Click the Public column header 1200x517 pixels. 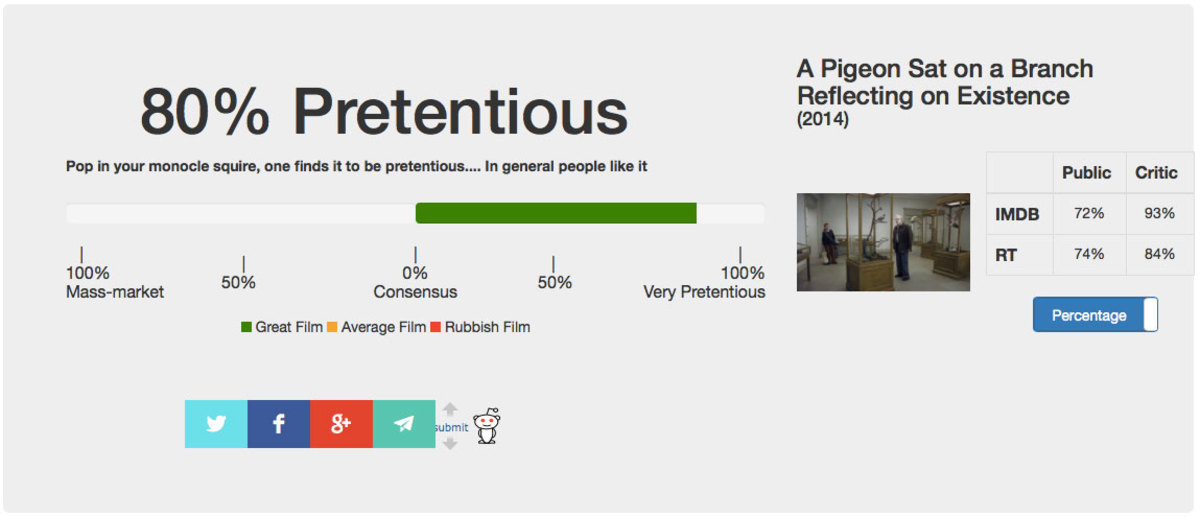(x=1086, y=172)
